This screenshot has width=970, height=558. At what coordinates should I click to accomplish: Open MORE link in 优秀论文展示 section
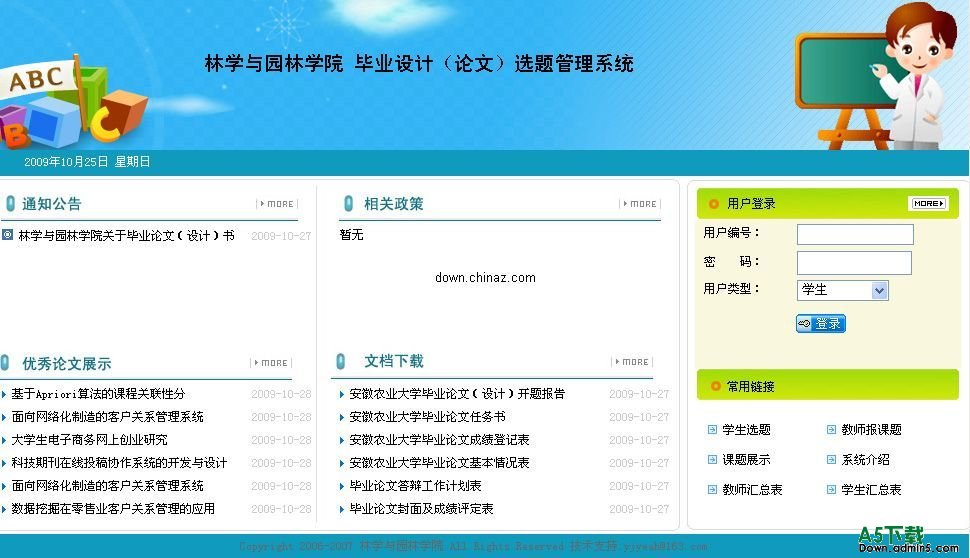coord(271,363)
